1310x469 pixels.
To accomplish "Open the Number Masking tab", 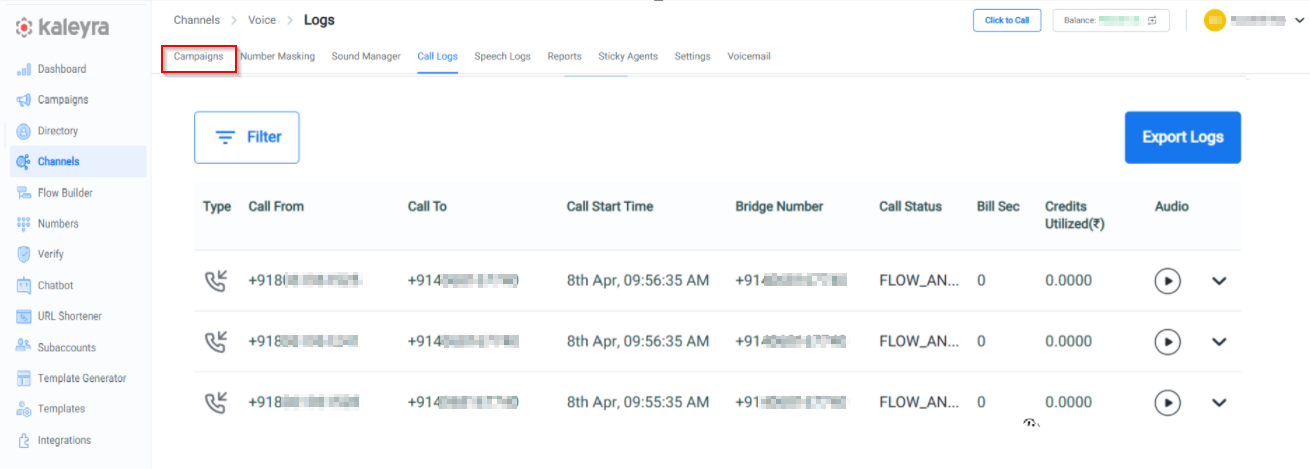I will click(277, 57).
